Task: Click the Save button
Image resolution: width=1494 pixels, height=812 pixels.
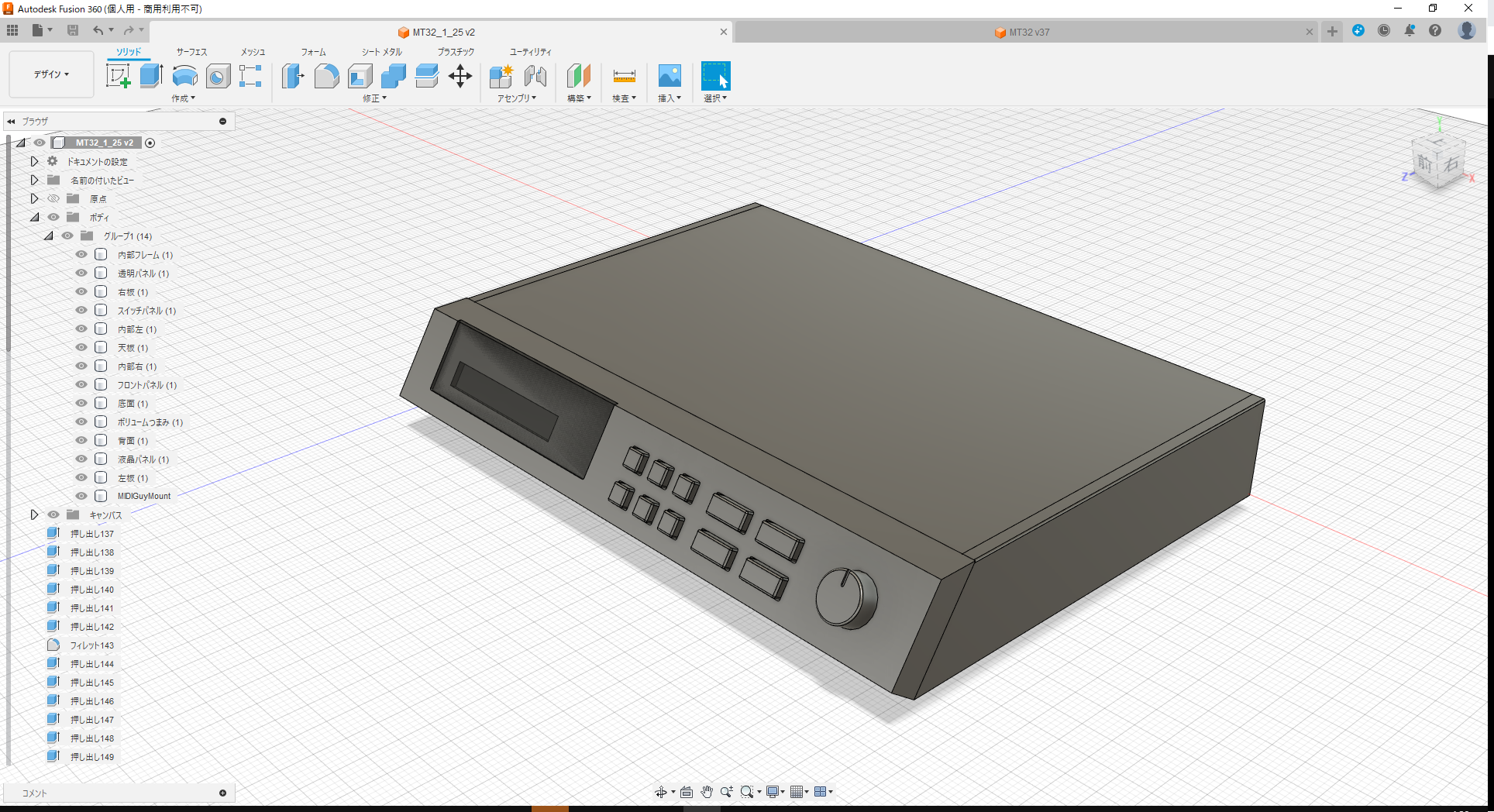Action: click(73, 29)
